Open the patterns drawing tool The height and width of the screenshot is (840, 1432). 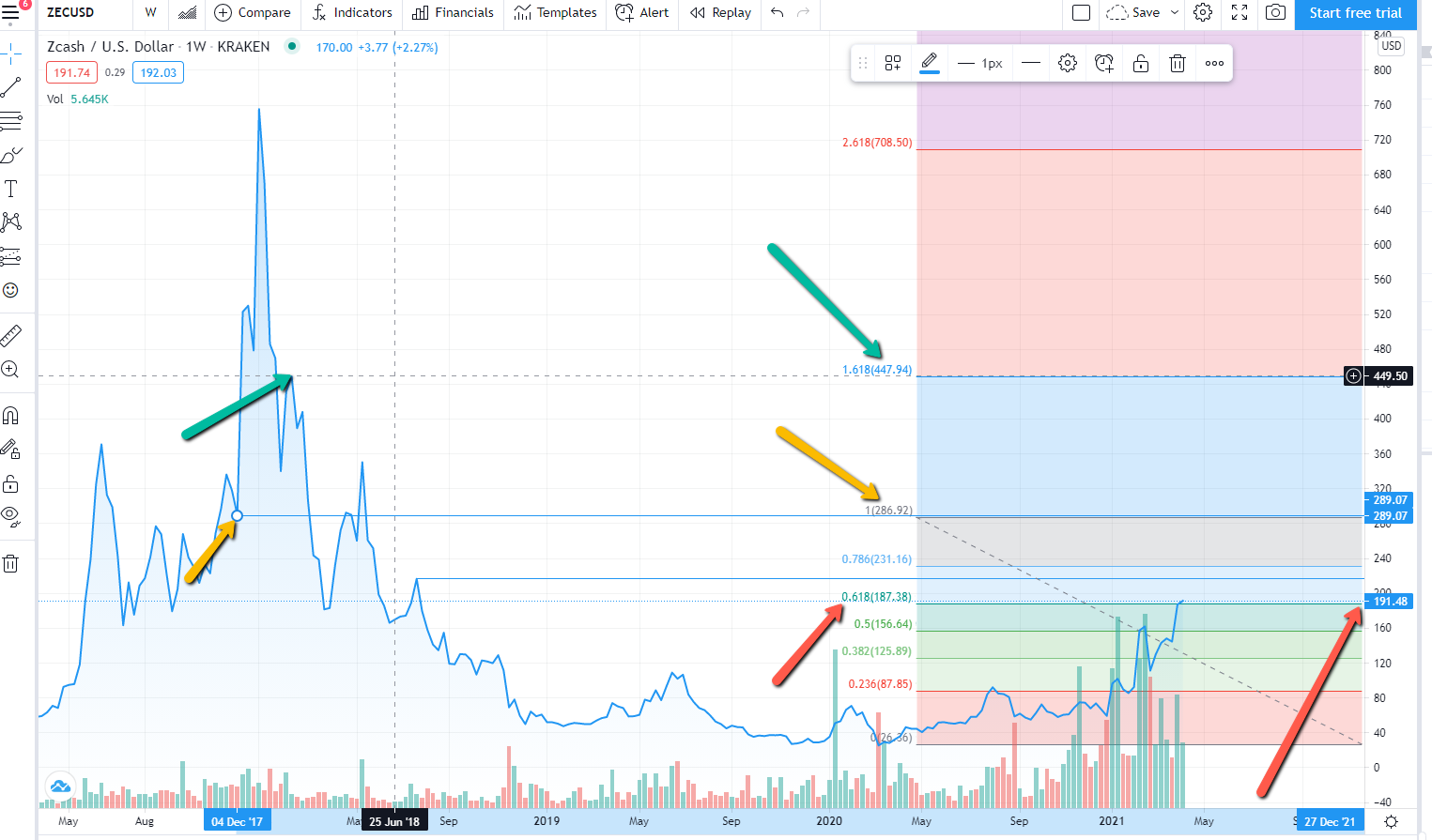click(11, 222)
